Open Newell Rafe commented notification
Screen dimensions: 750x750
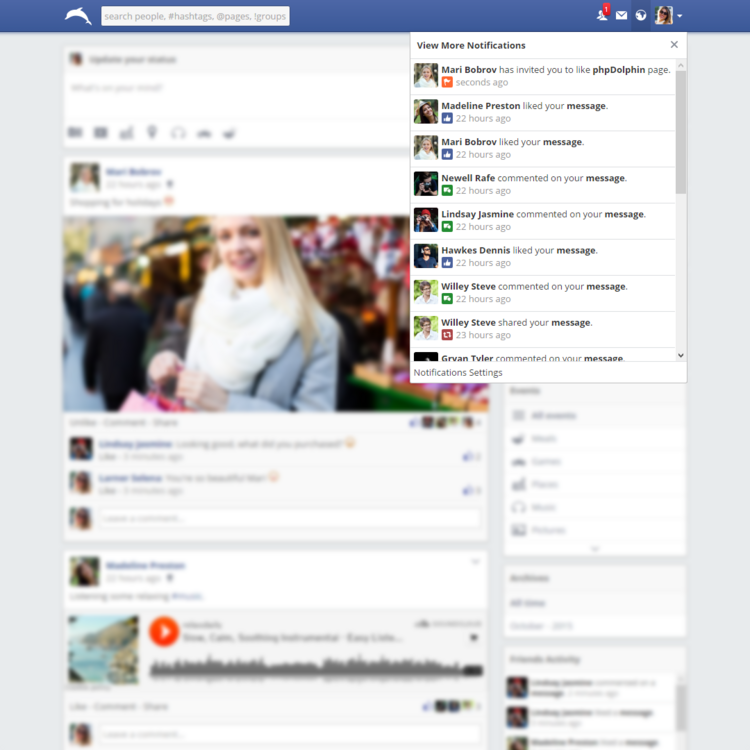pyautogui.click(x=543, y=185)
